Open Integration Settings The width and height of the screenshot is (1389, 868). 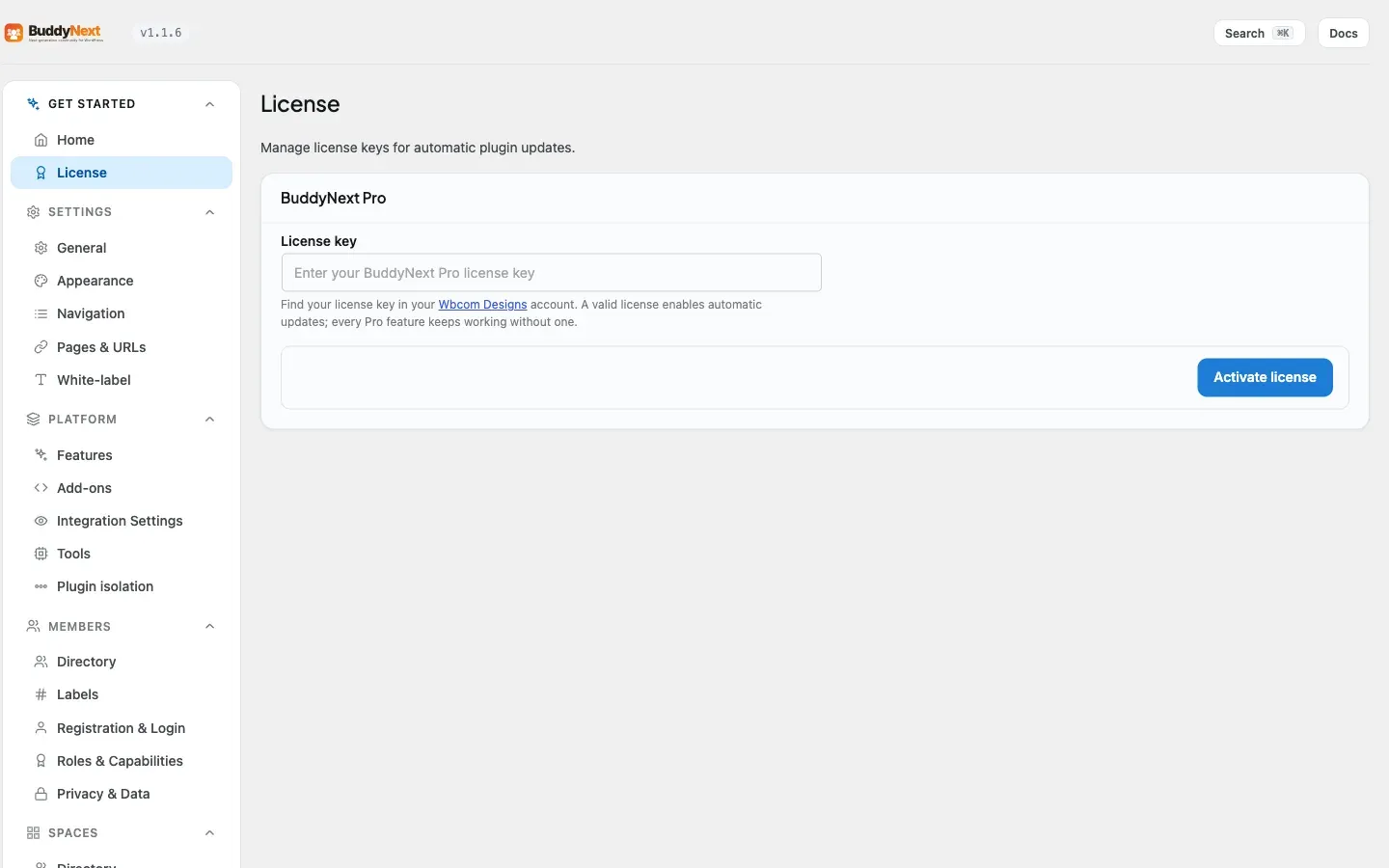pyautogui.click(x=122, y=521)
